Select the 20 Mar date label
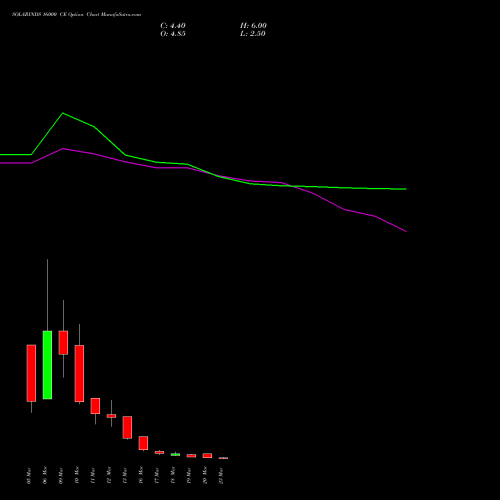 (205, 476)
